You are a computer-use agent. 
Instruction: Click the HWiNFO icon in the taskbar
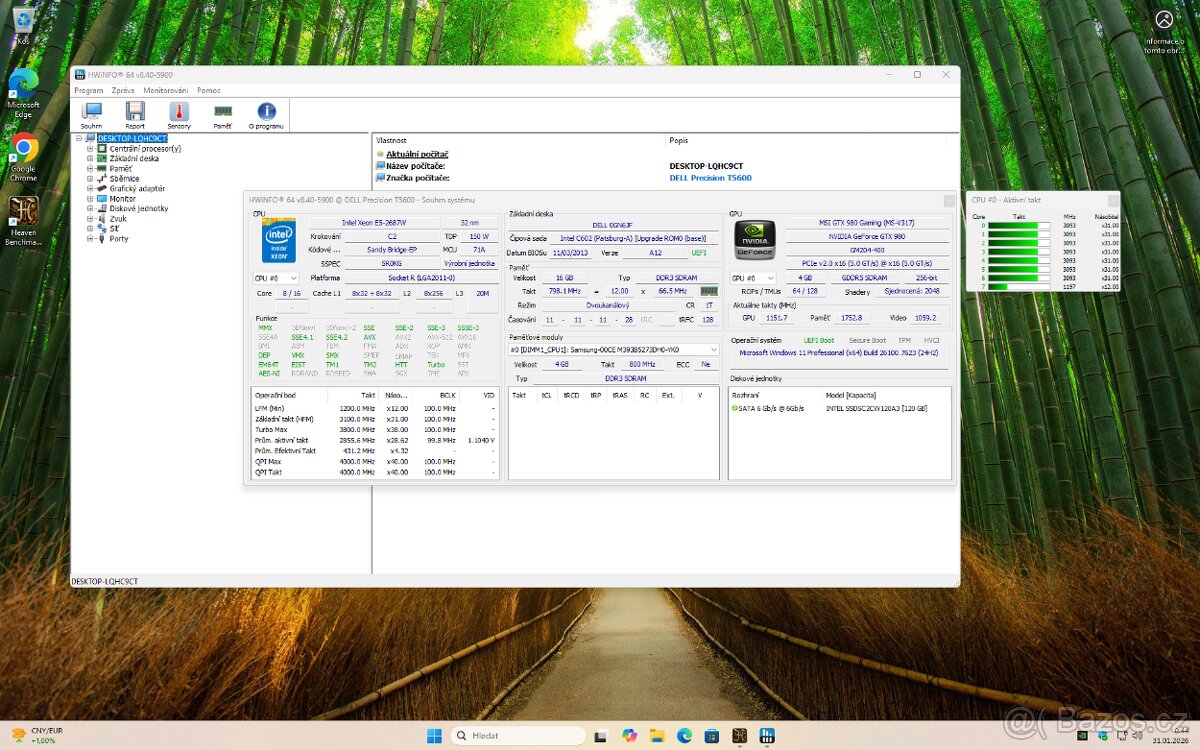click(766, 735)
